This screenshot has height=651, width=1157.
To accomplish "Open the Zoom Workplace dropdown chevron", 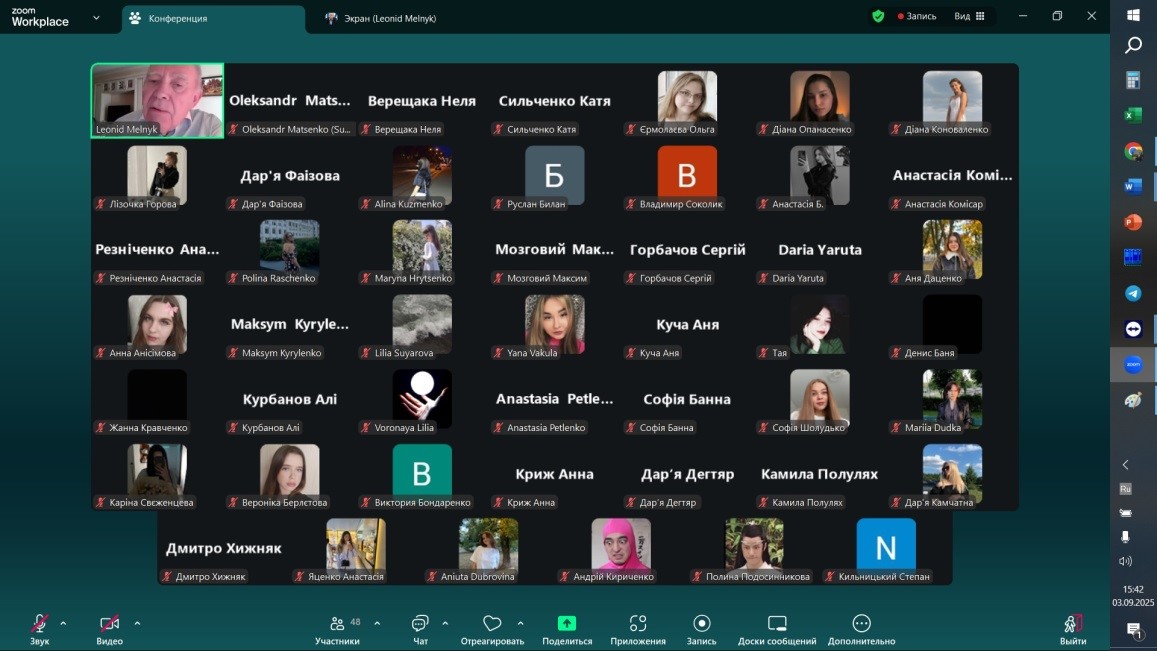I will pos(96,17).
